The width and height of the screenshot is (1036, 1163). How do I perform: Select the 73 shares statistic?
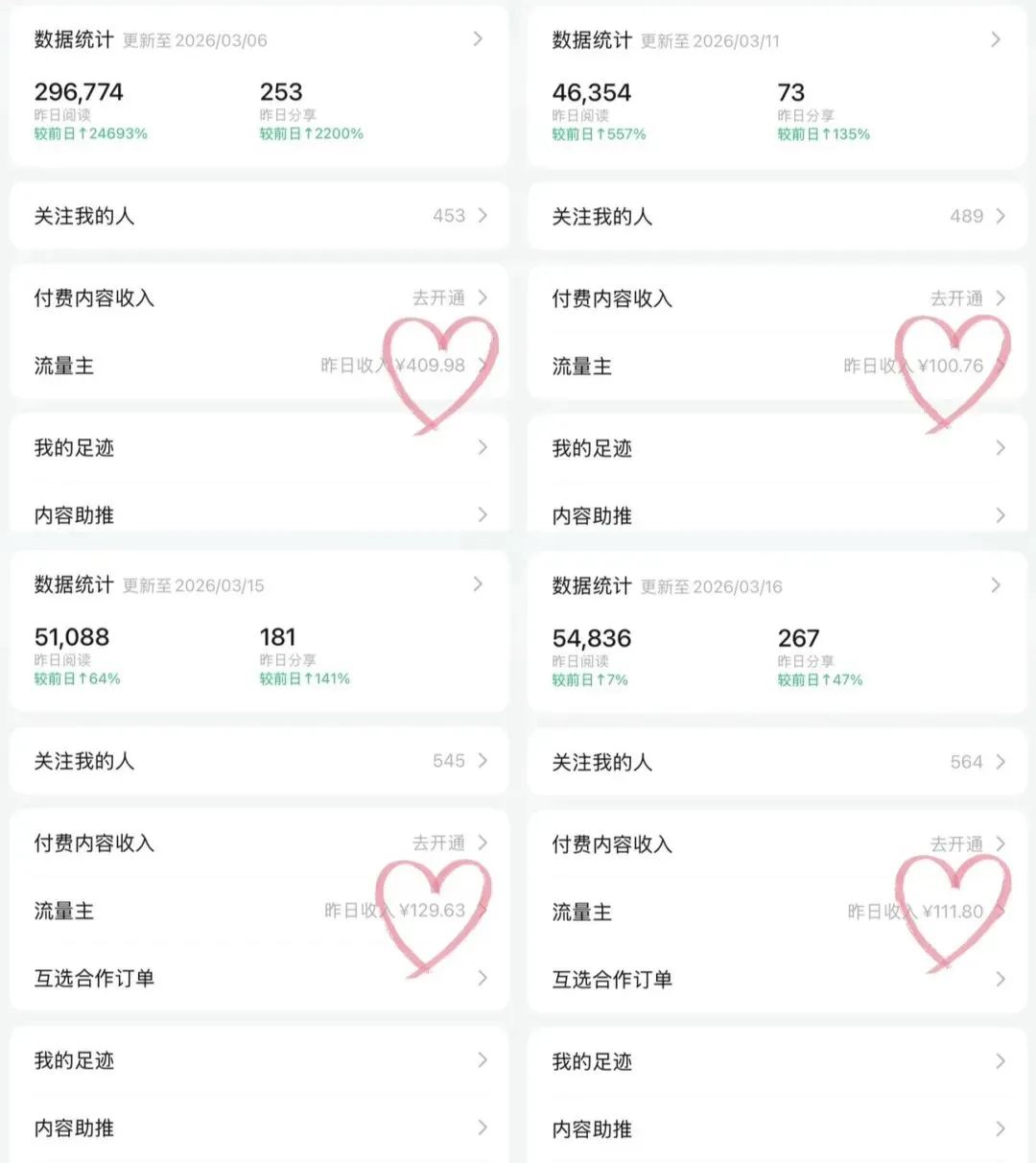click(x=791, y=93)
